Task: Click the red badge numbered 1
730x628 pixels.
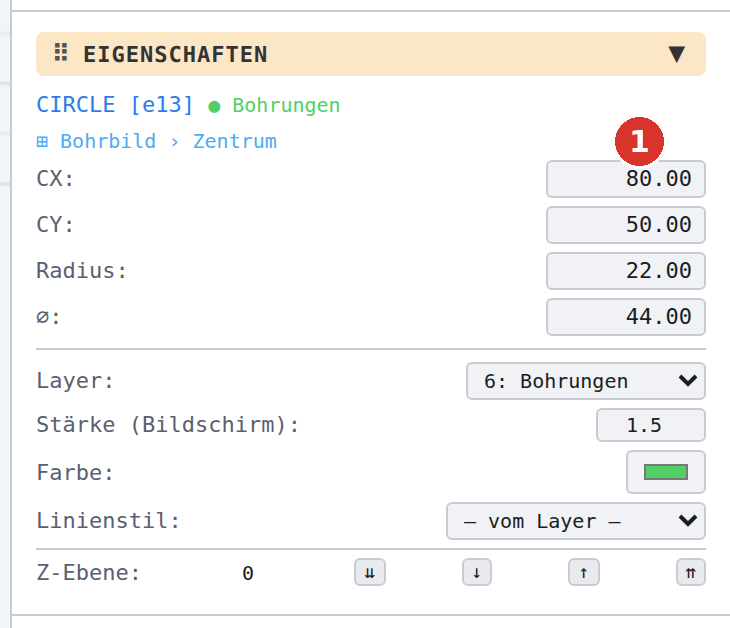Action: pyautogui.click(x=639, y=141)
